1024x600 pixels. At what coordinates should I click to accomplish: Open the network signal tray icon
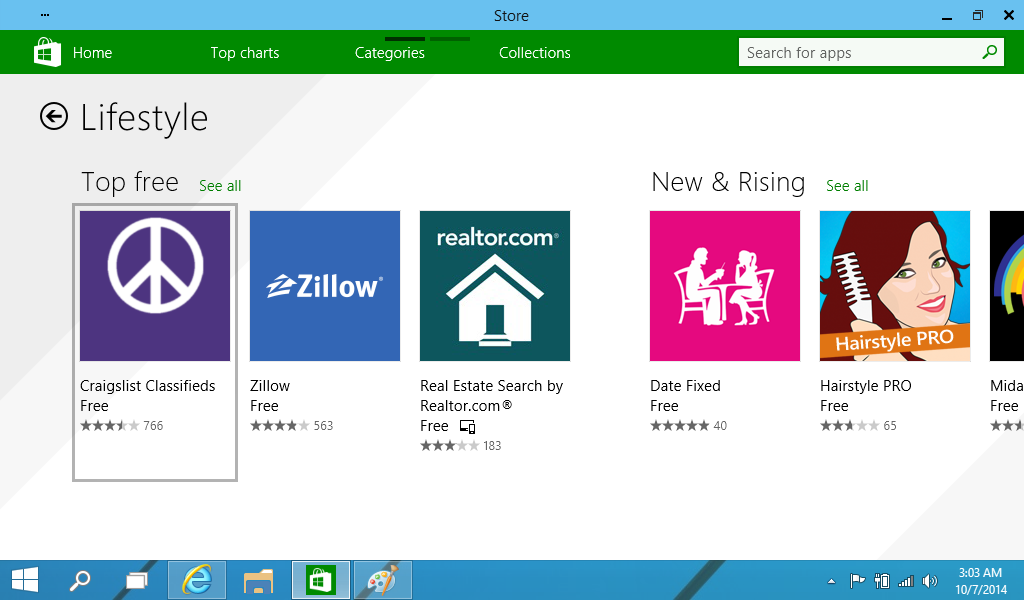(906, 580)
